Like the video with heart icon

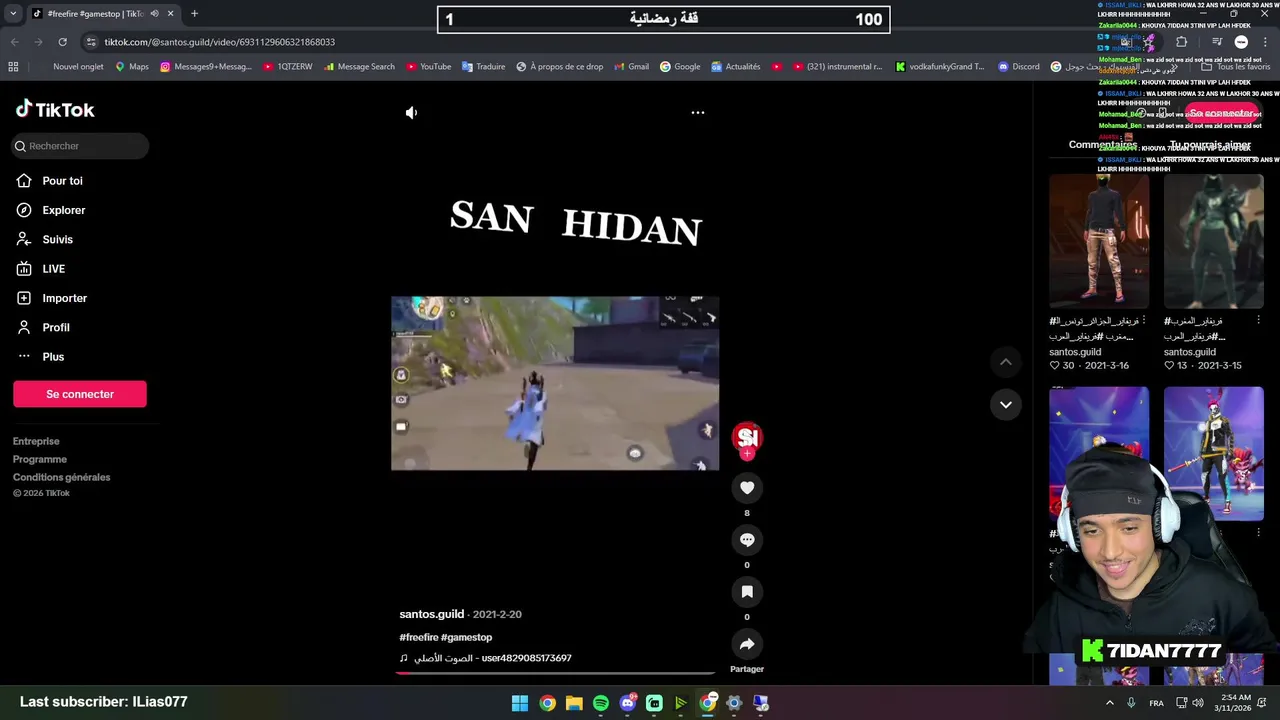747,487
